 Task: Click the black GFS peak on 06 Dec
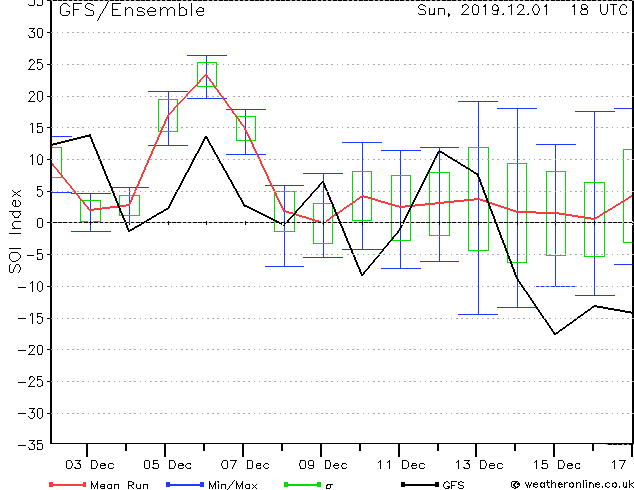pyautogui.click(x=206, y=137)
